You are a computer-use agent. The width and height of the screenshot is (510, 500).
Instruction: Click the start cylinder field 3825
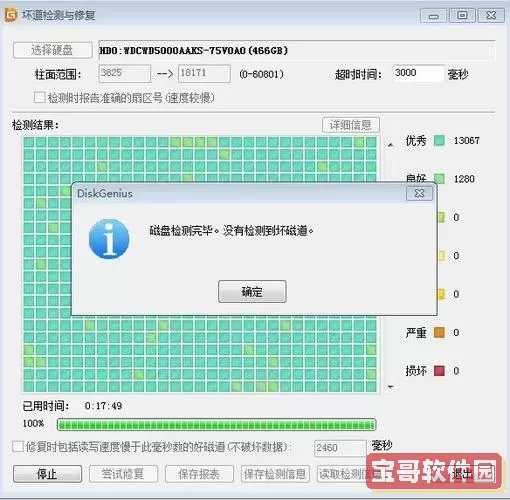click(x=125, y=73)
